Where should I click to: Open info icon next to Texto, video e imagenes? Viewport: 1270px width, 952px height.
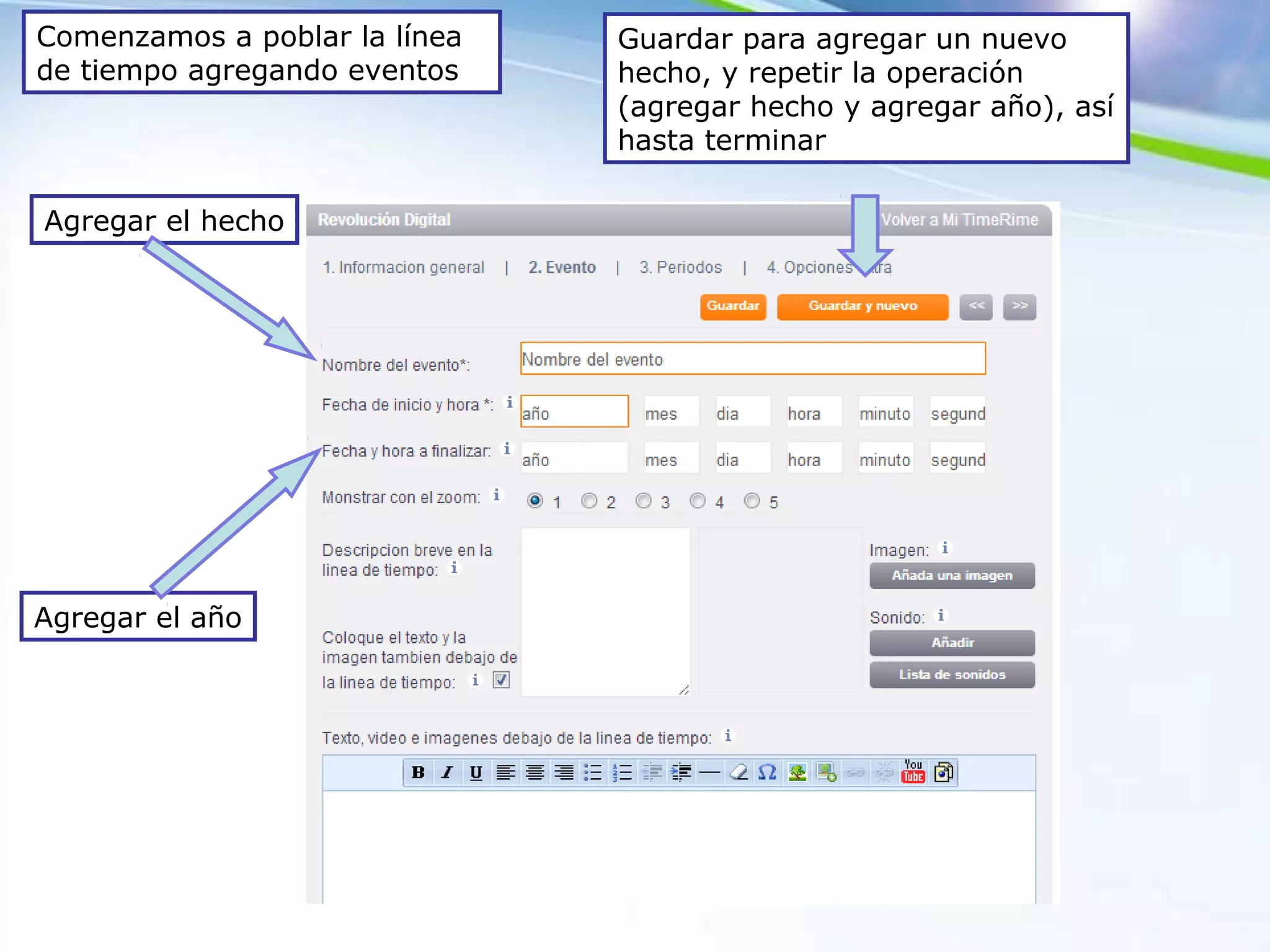(x=728, y=736)
